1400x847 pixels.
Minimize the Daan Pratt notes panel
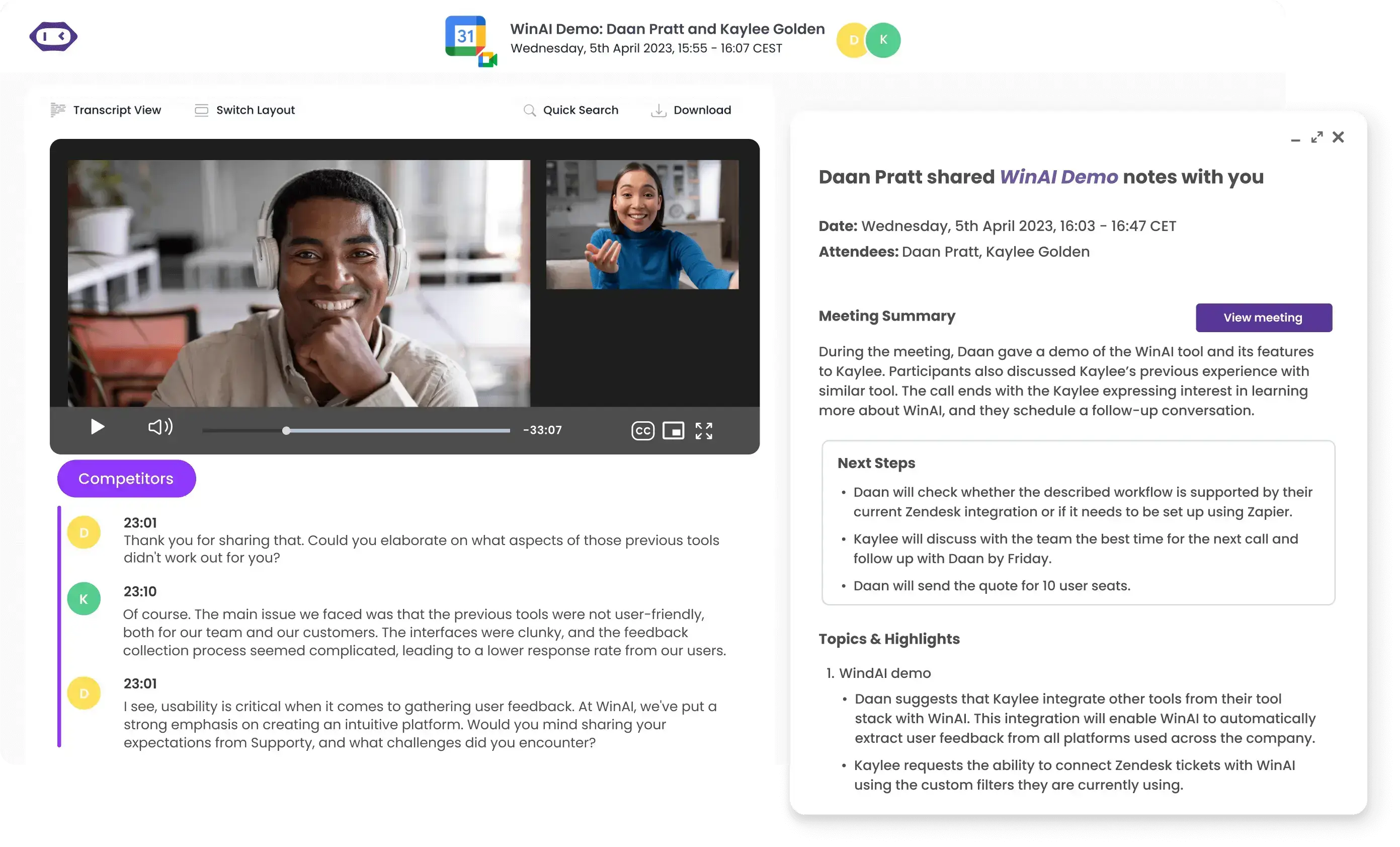click(x=1295, y=139)
